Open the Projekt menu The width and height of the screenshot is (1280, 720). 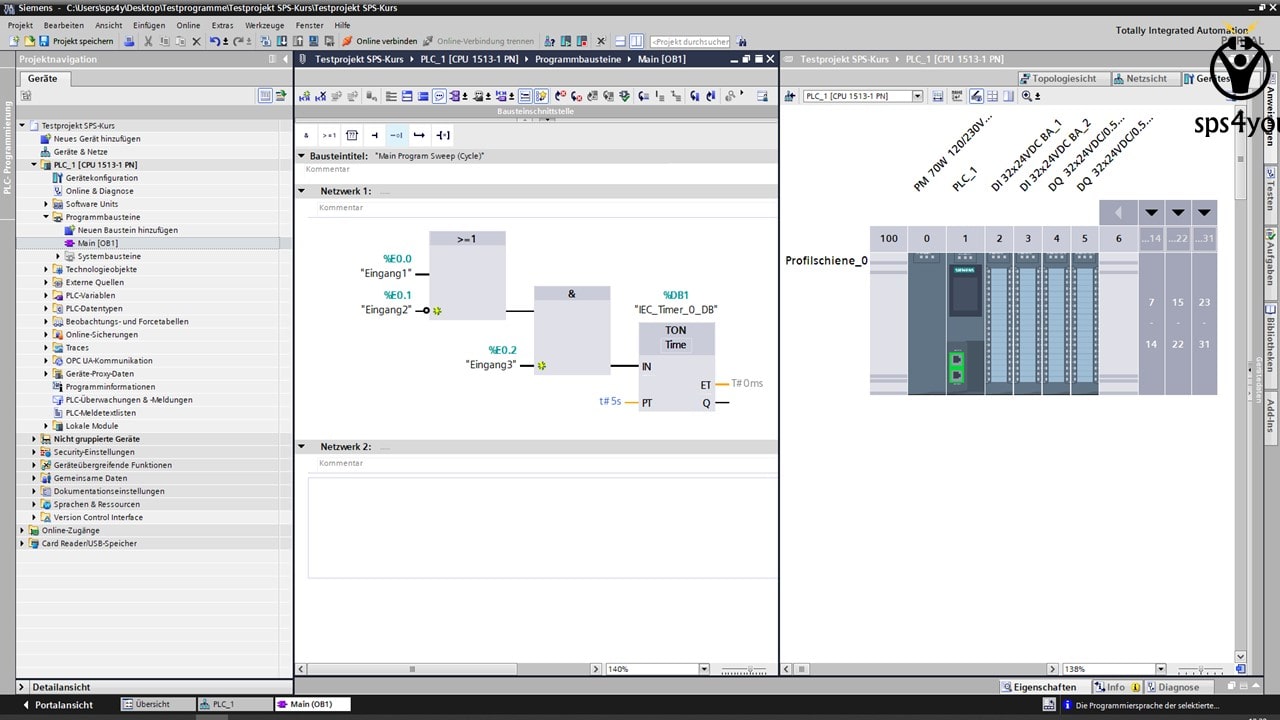click(x=20, y=25)
